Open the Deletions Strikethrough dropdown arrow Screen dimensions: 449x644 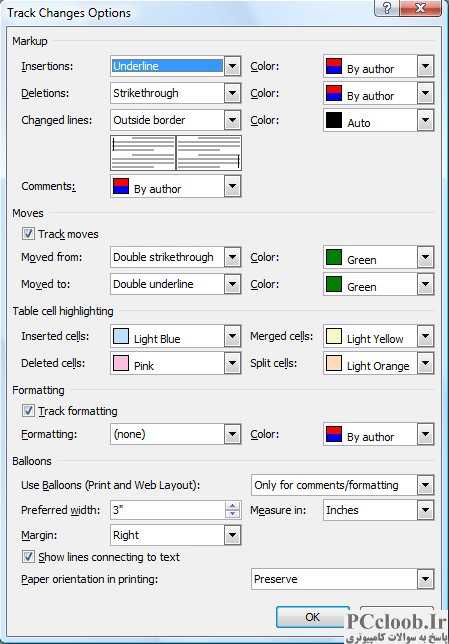[x=233, y=93]
